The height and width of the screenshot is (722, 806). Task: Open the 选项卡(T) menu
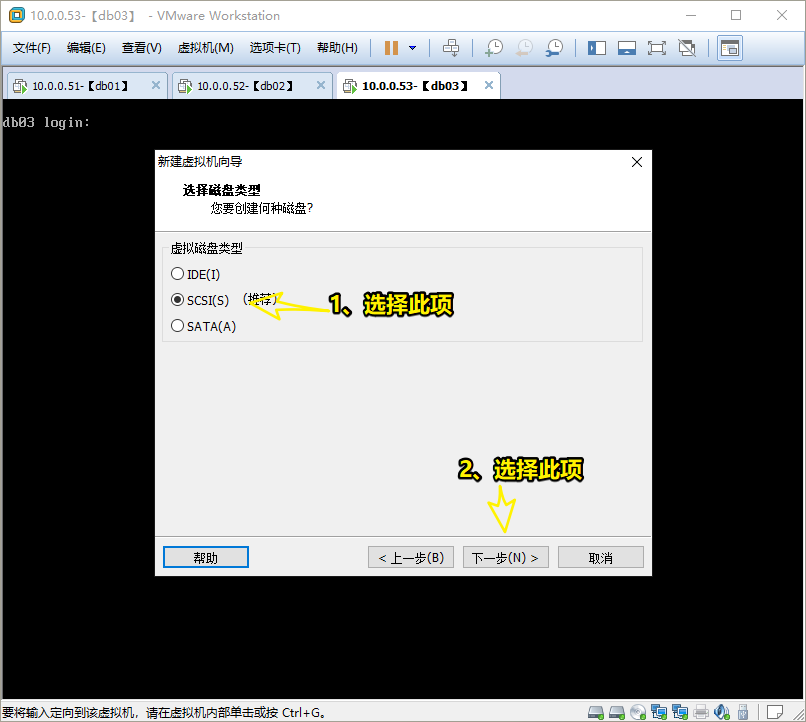click(x=275, y=48)
